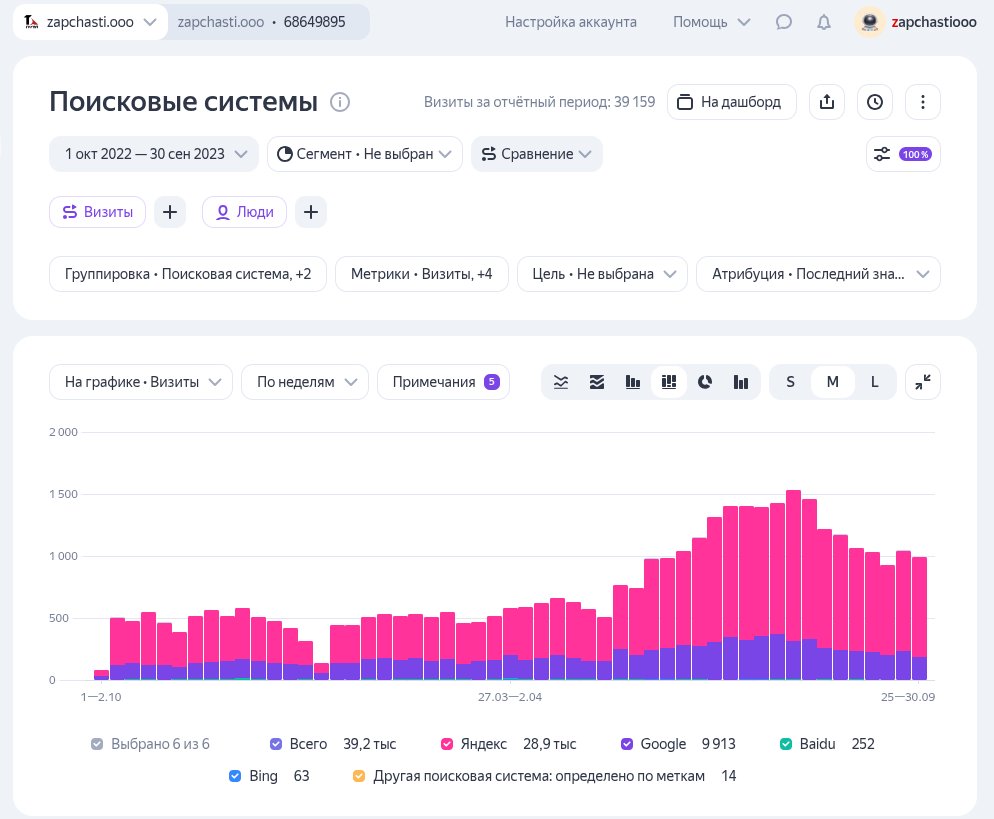Open the Примечания notes button
The image size is (994, 819).
[x=443, y=382]
